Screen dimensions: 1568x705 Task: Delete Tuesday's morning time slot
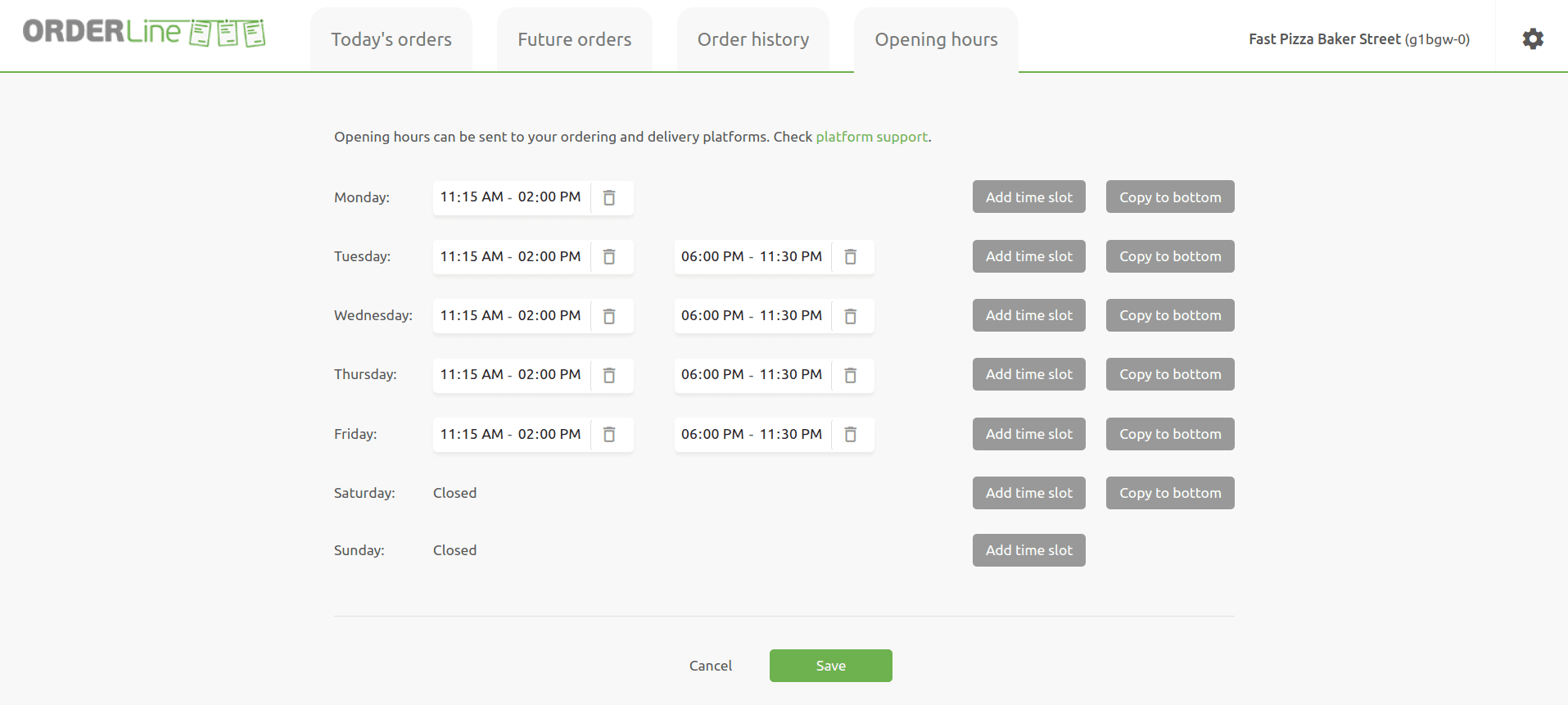[x=609, y=257]
